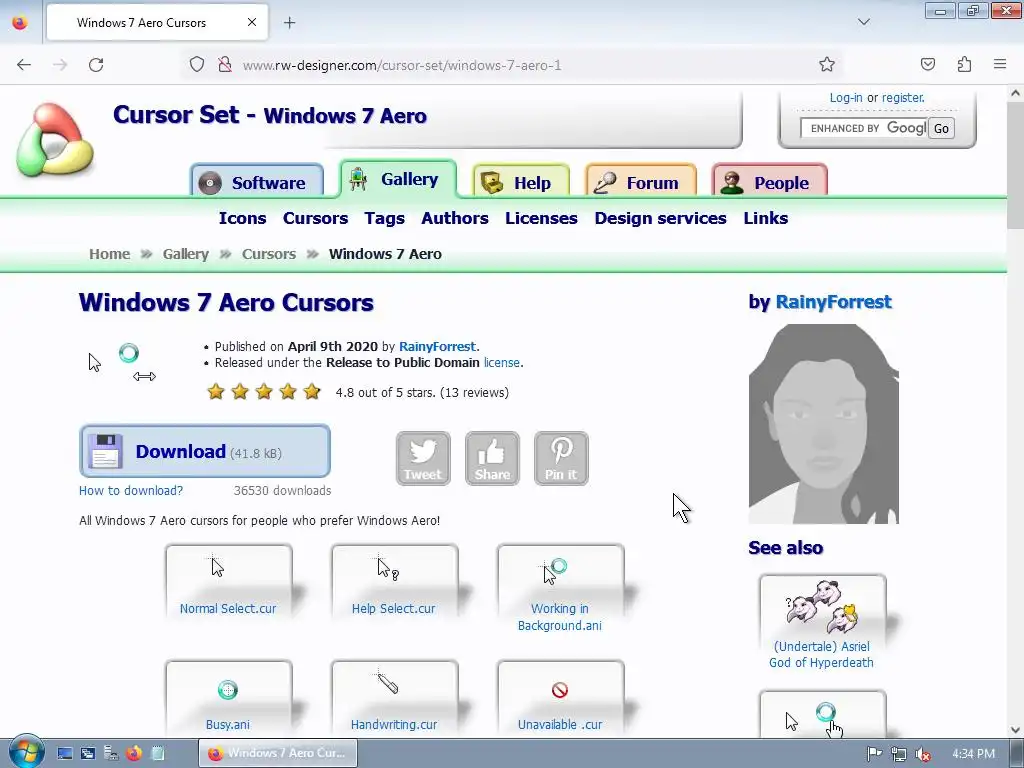Screen dimensions: 1024x768
Task: Click the register link
Action: coord(903,98)
